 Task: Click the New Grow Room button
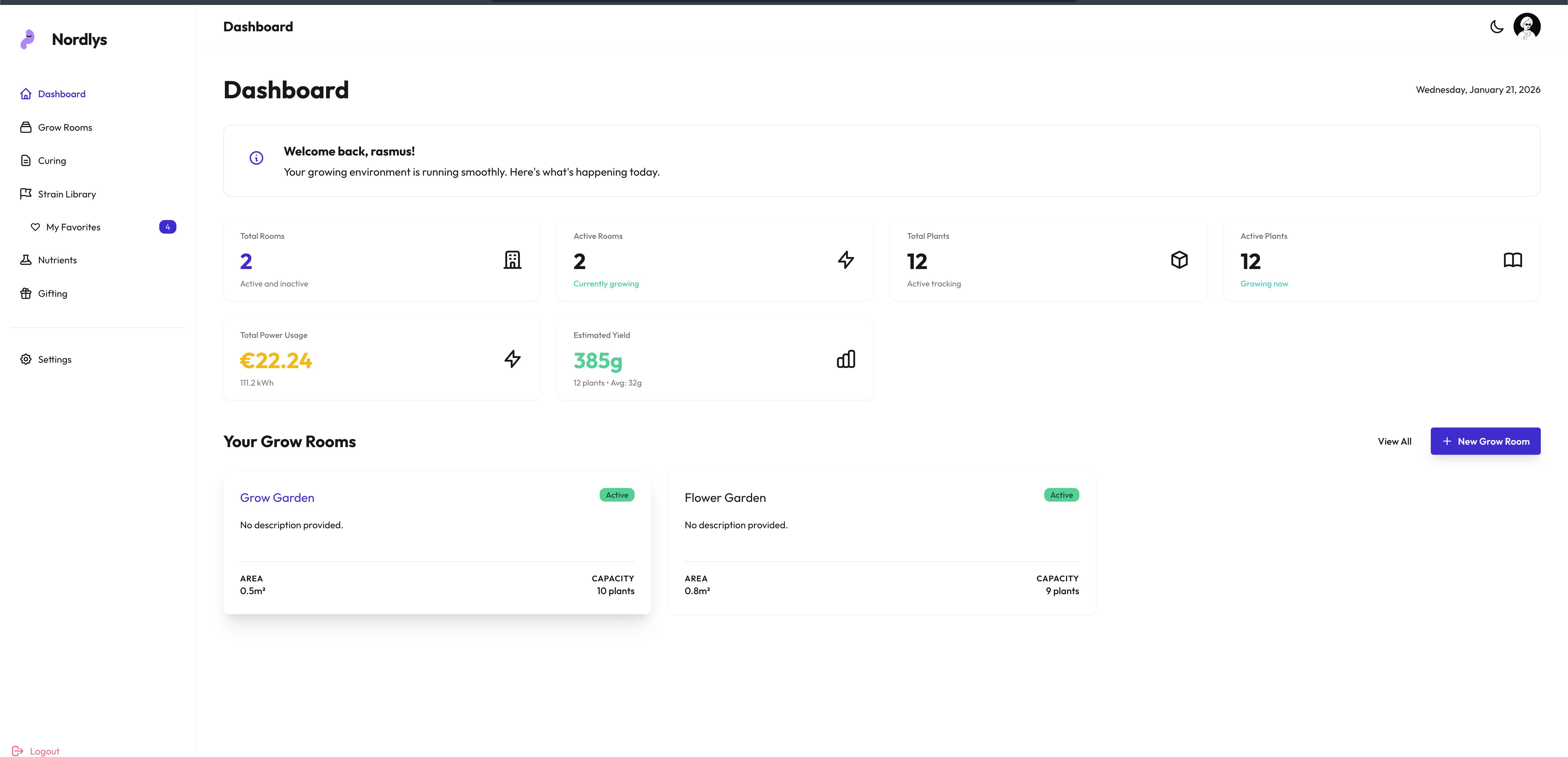click(x=1486, y=441)
